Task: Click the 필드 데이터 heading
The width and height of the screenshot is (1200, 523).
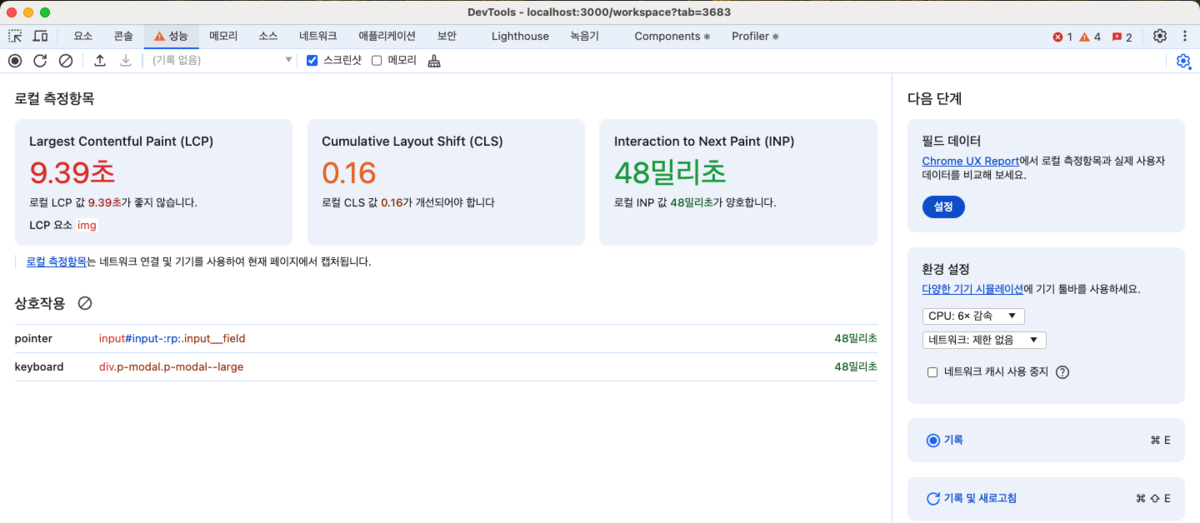Action: pos(952,141)
